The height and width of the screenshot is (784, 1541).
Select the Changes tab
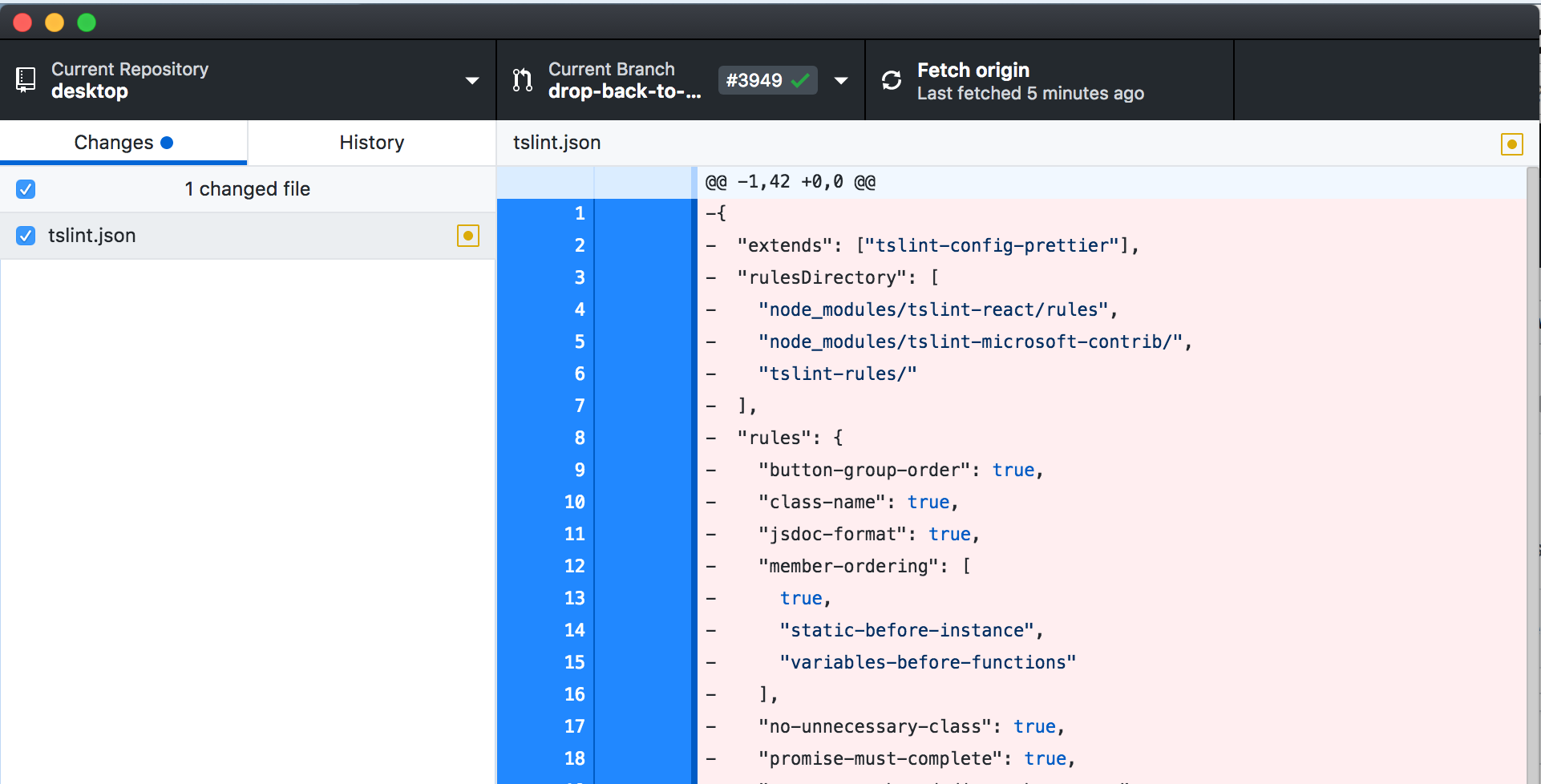point(114,142)
